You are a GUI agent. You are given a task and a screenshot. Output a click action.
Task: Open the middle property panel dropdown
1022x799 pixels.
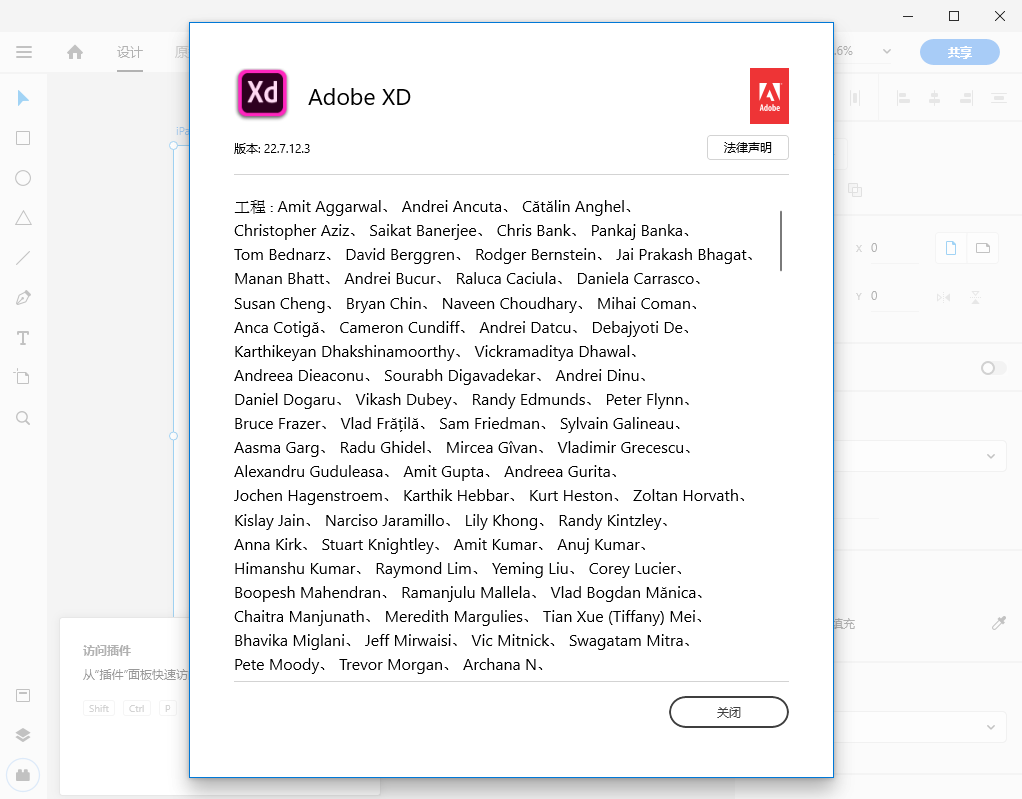990,456
